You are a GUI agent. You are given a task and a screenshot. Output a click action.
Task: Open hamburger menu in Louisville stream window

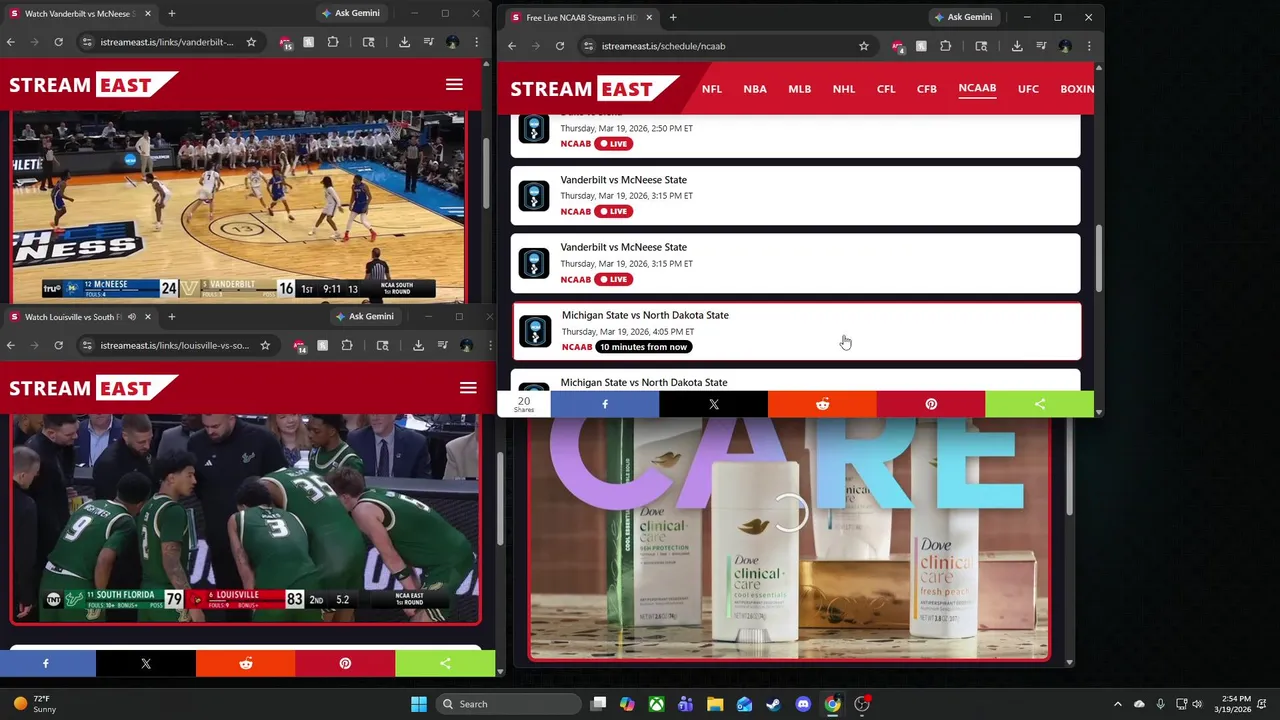point(468,388)
